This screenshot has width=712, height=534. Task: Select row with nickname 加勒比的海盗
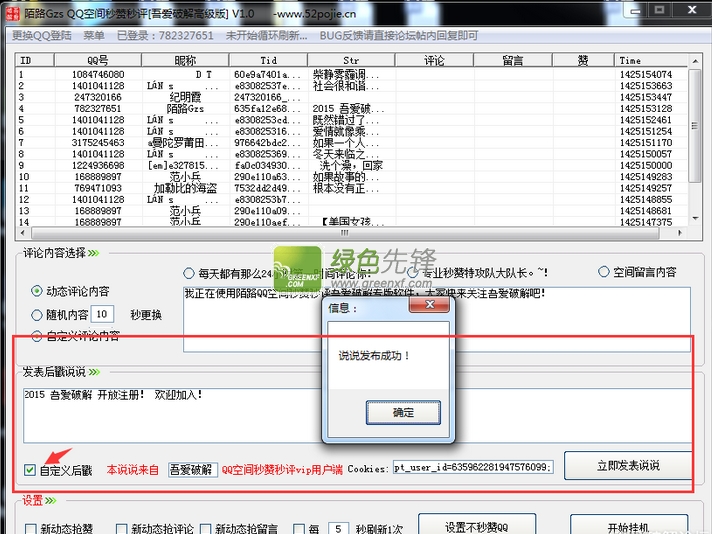point(352,188)
